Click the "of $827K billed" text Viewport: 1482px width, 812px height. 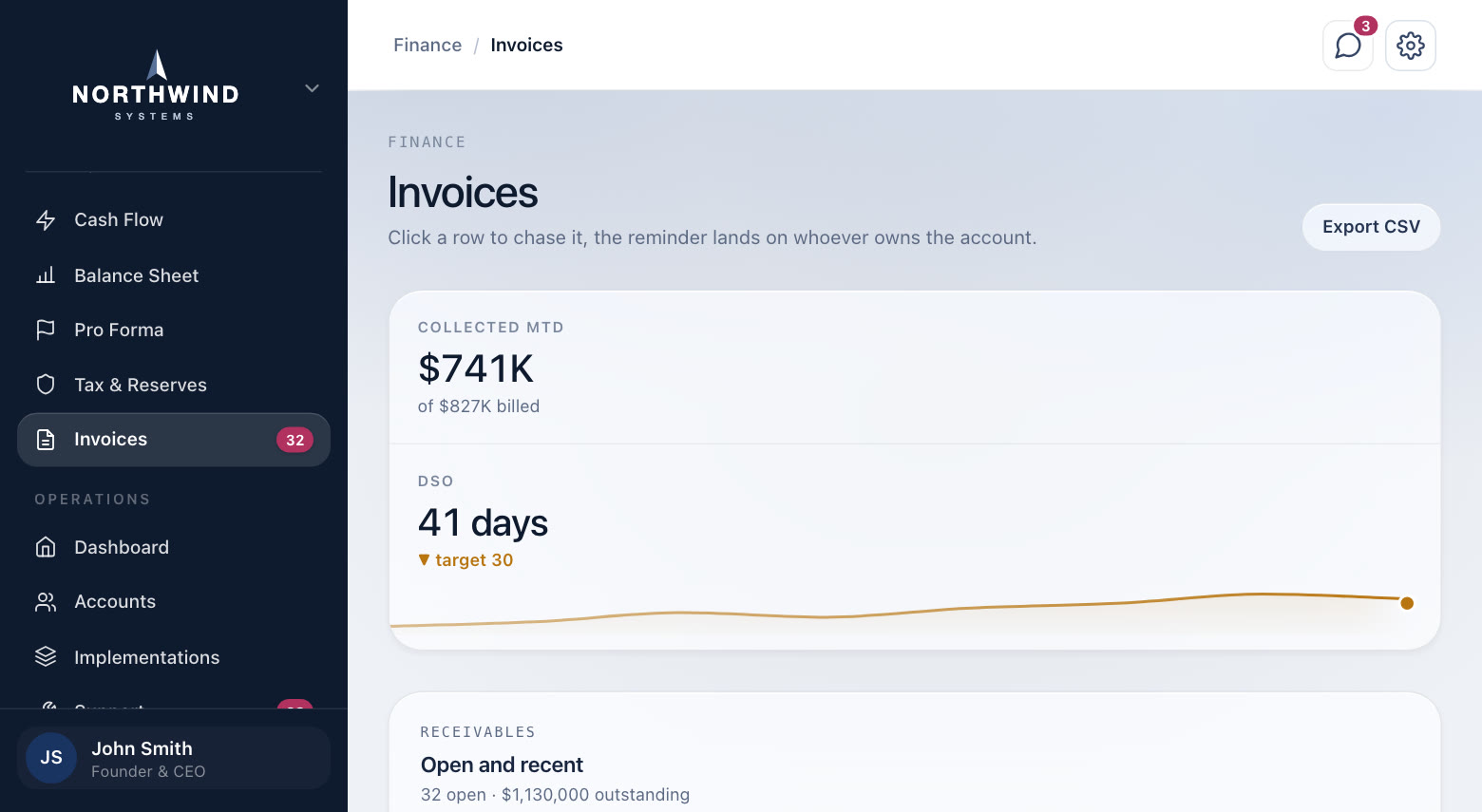[479, 406]
